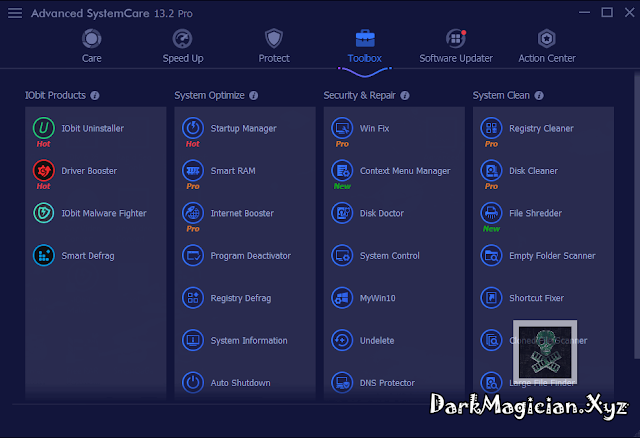Click the System Information text
The image size is (640, 438).
coord(249,340)
